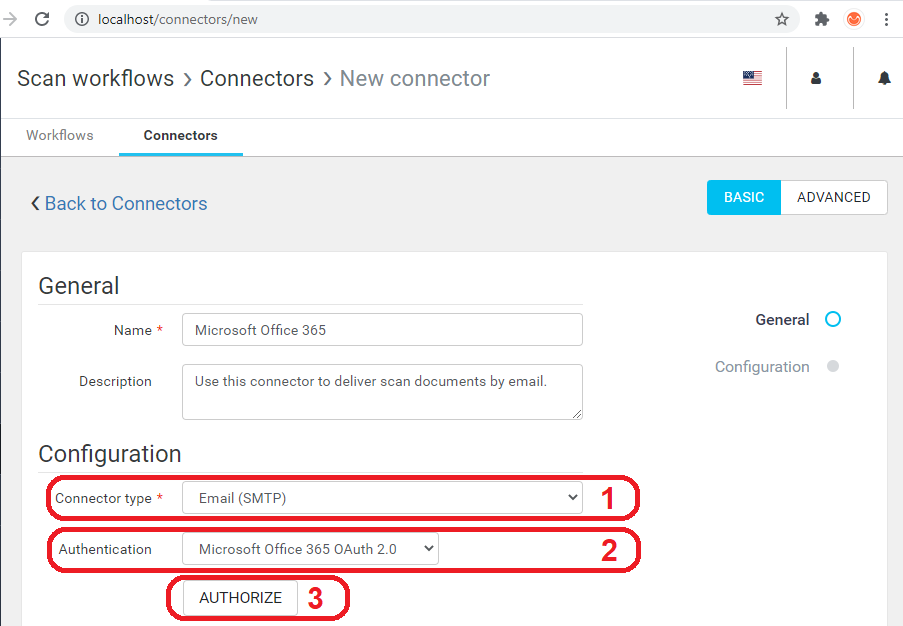Click the Description text area
The height and width of the screenshot is (626, 903).
click(382, 391)
